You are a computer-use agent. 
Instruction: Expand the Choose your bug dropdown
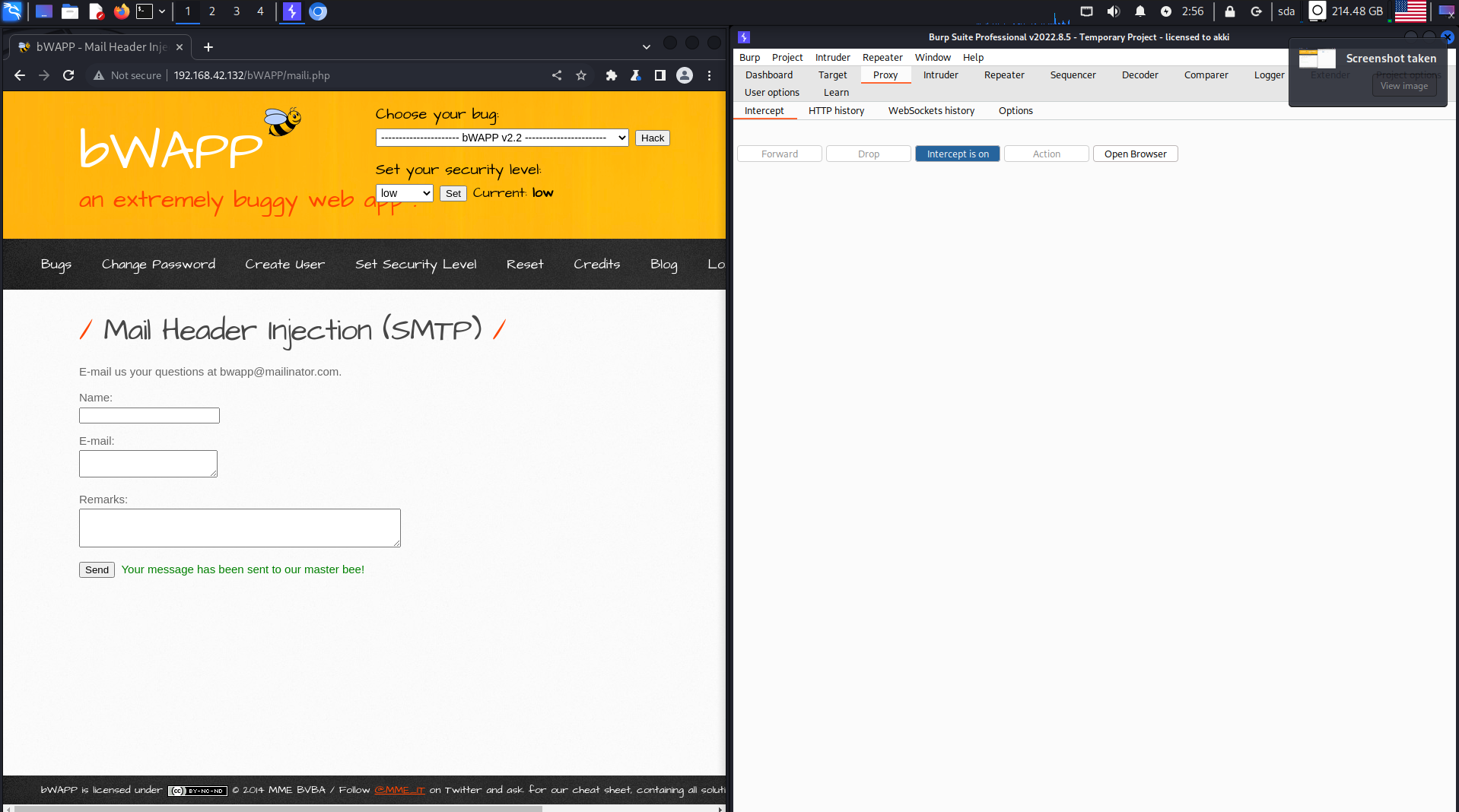502,138
